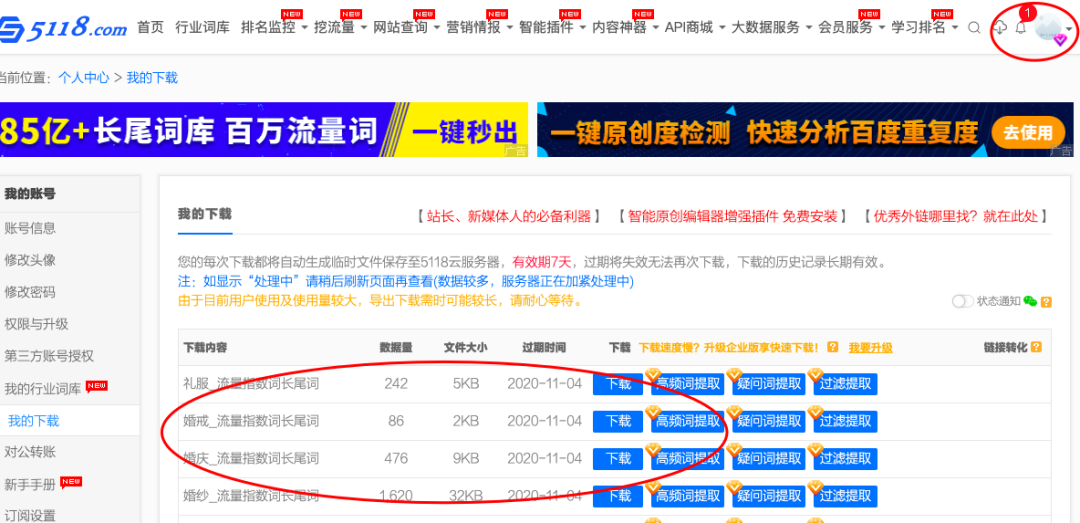Click 去使用 button on the right banner
This screenshot has width=1080, height=523.
tap(1028, 131)
